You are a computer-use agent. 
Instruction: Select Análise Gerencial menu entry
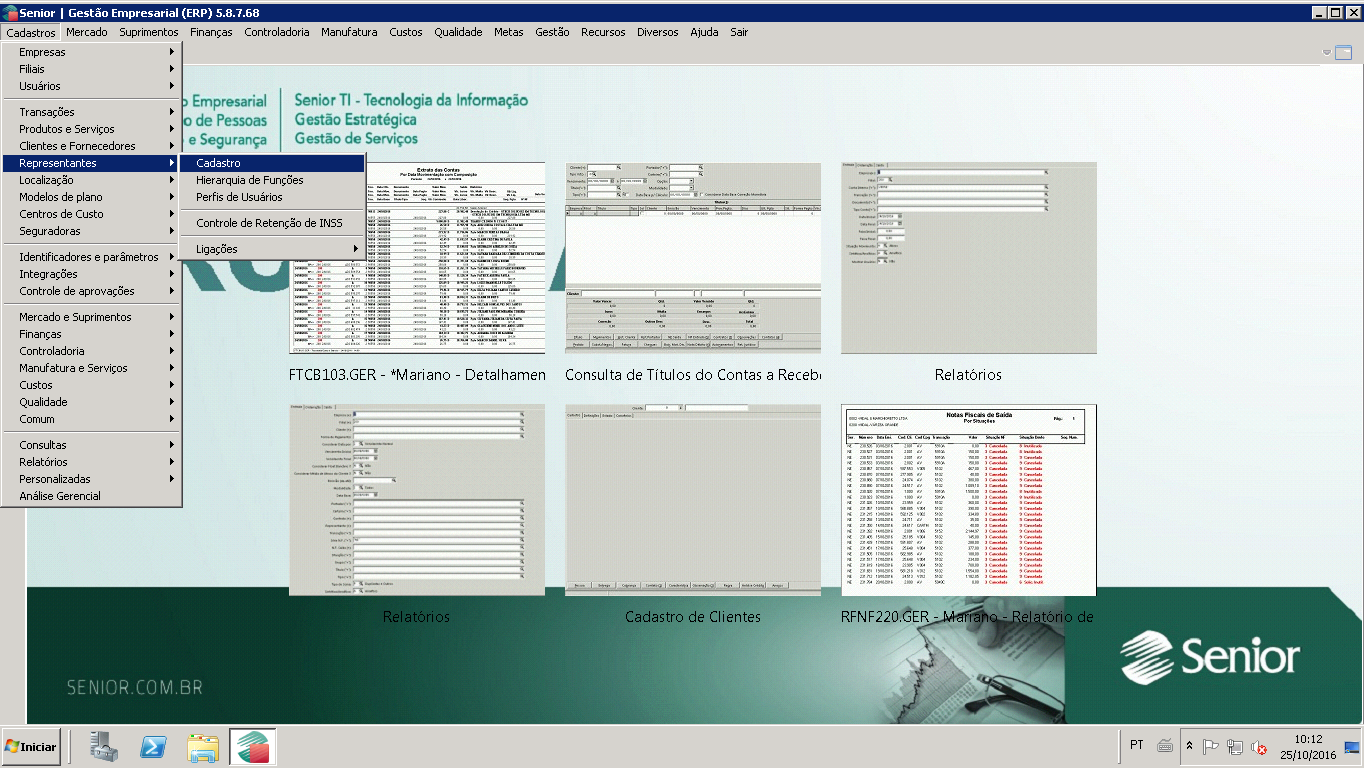click(91, 496)
